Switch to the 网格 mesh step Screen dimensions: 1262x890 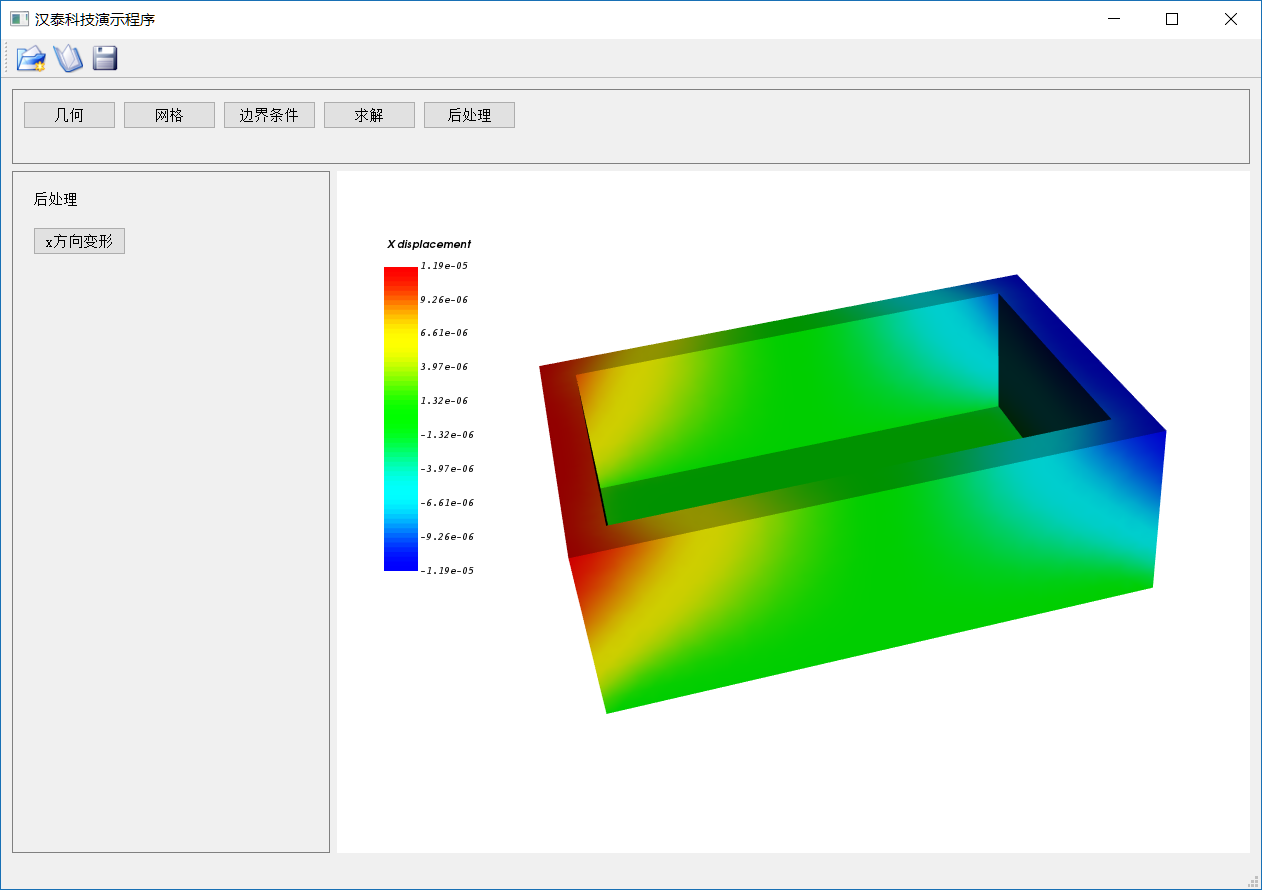click(169, 115)
